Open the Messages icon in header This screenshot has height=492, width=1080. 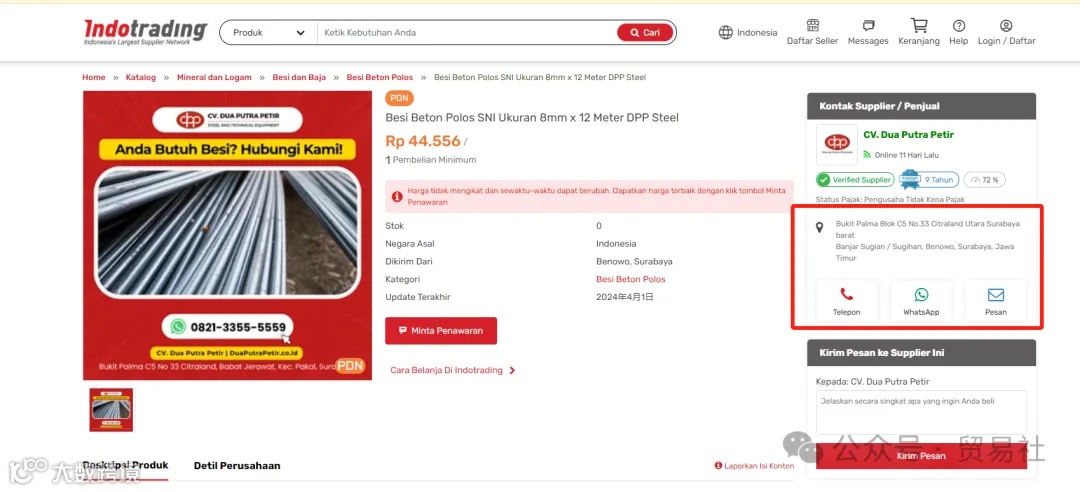click(868, 26)
